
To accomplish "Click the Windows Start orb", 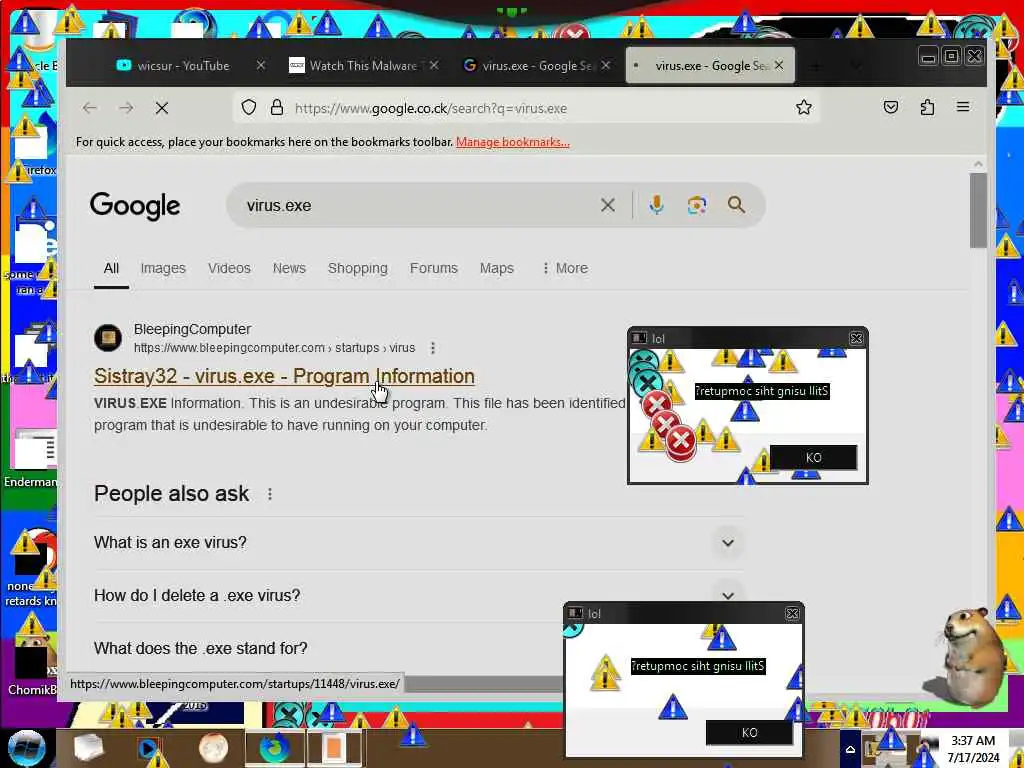I will coord(26,748).
